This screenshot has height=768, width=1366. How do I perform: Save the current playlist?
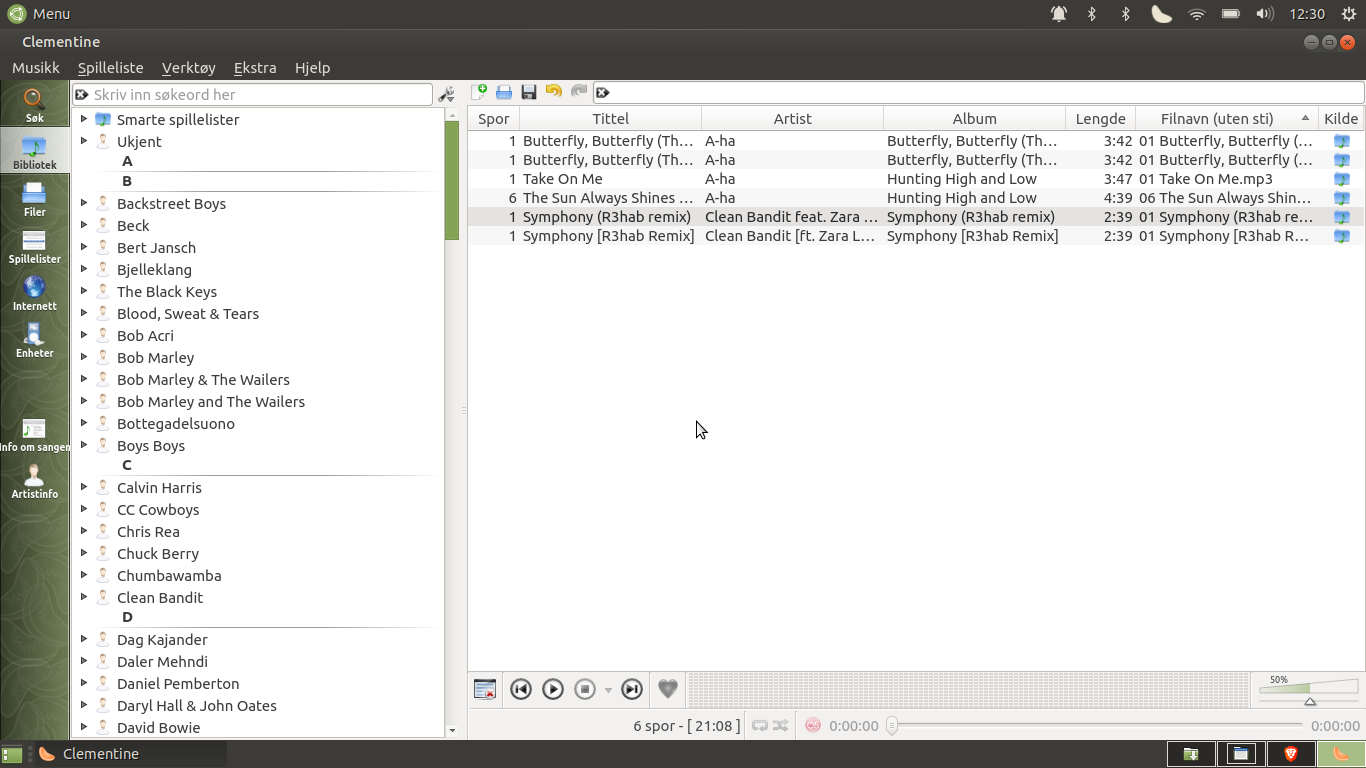click(x=529, y=91)
